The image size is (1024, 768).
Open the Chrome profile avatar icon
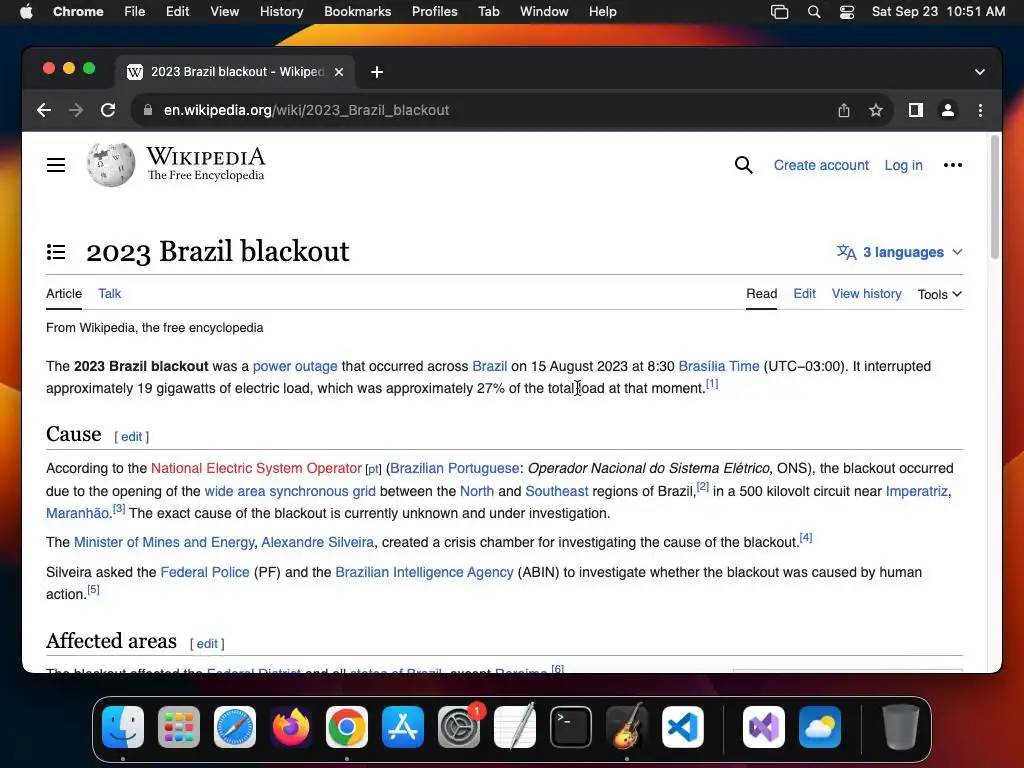click(x=948, y=110)
